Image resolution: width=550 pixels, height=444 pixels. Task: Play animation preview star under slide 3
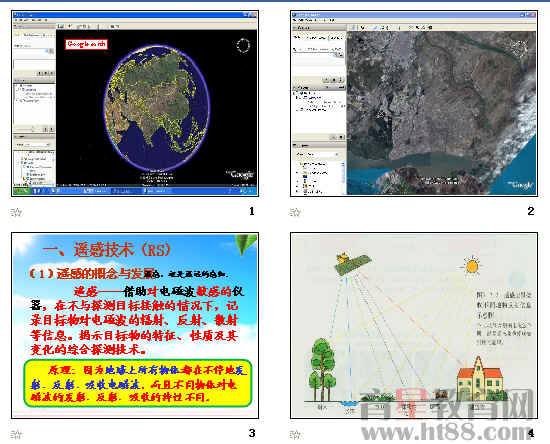[16, 435]
